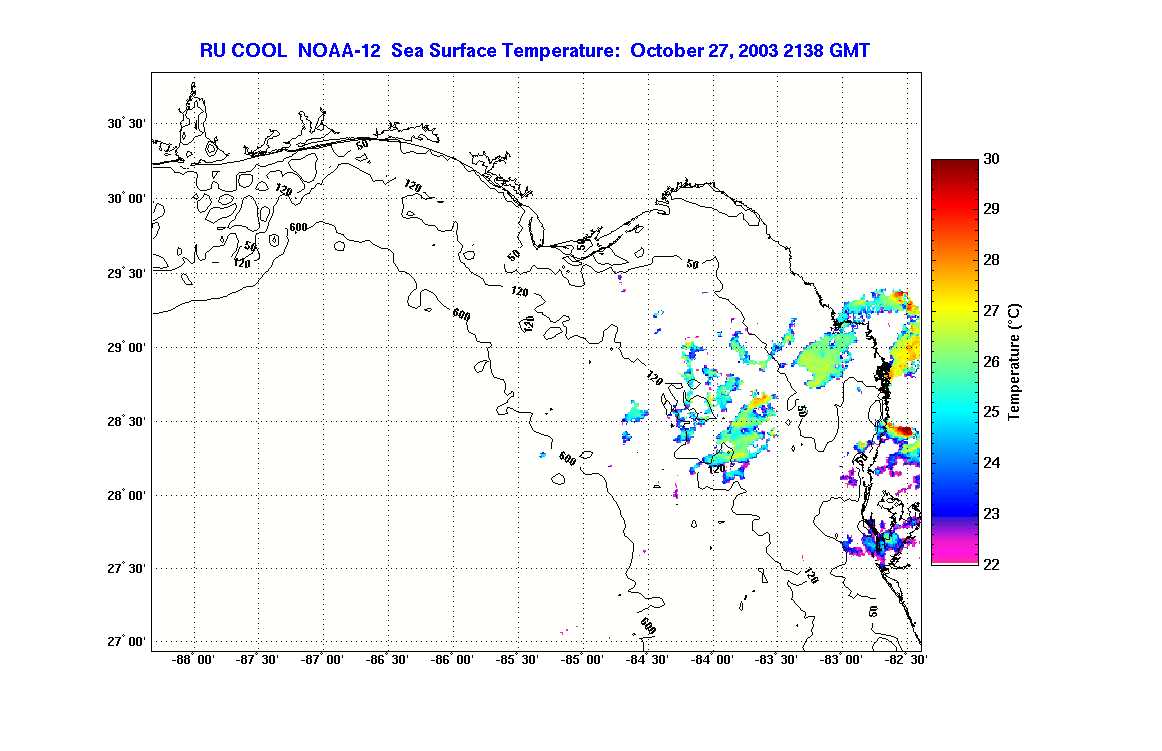Image resolution: width=1162 pixels, height=751 pixels.
Task: Click the -85°00' longitude label
Action: [x=582, y=660]
